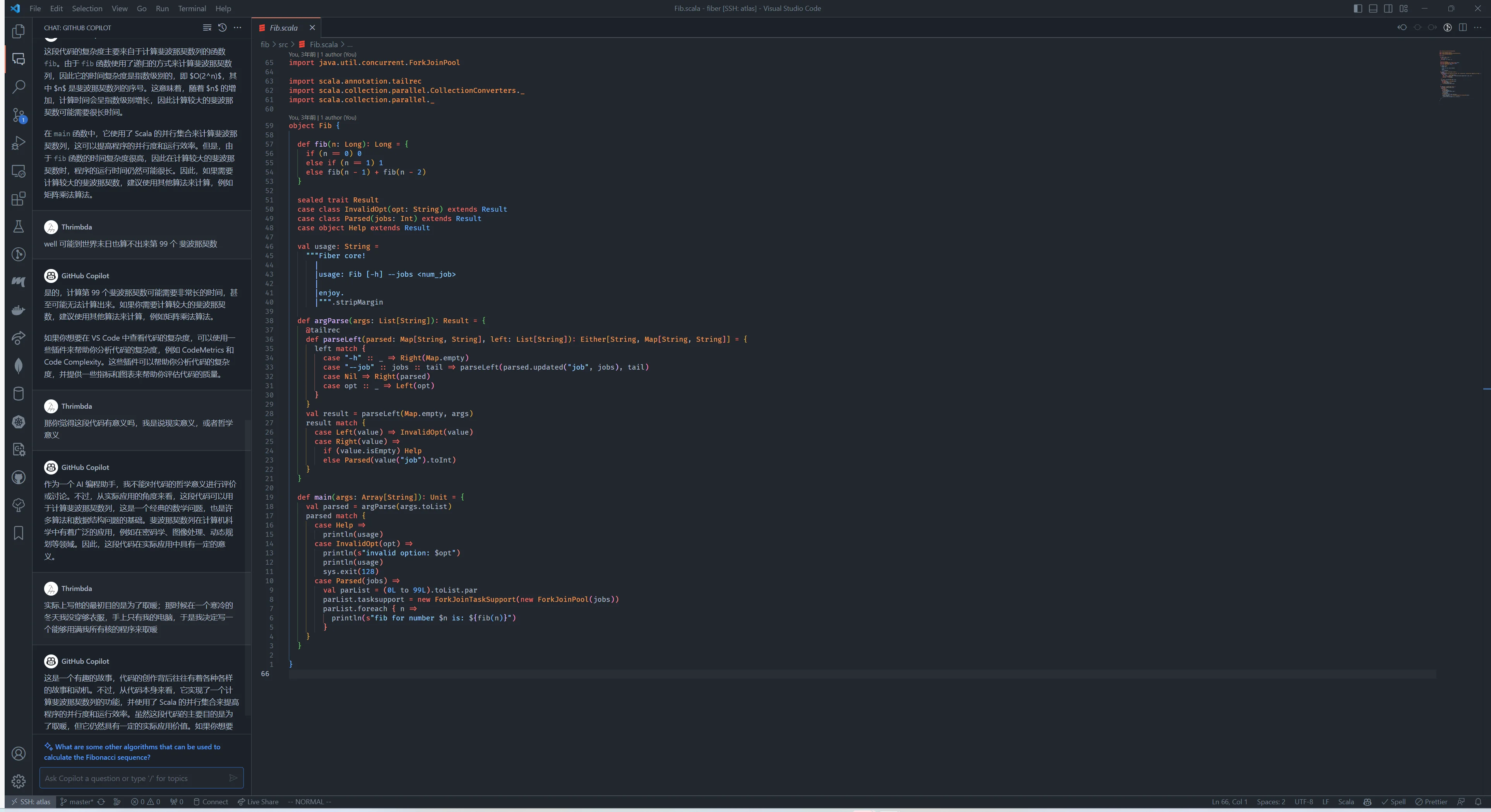Image resolution: width=1491 pixels, height=812 pixels.
Task: Open the Extensions view icon
Action: click(x=19, y=199)
